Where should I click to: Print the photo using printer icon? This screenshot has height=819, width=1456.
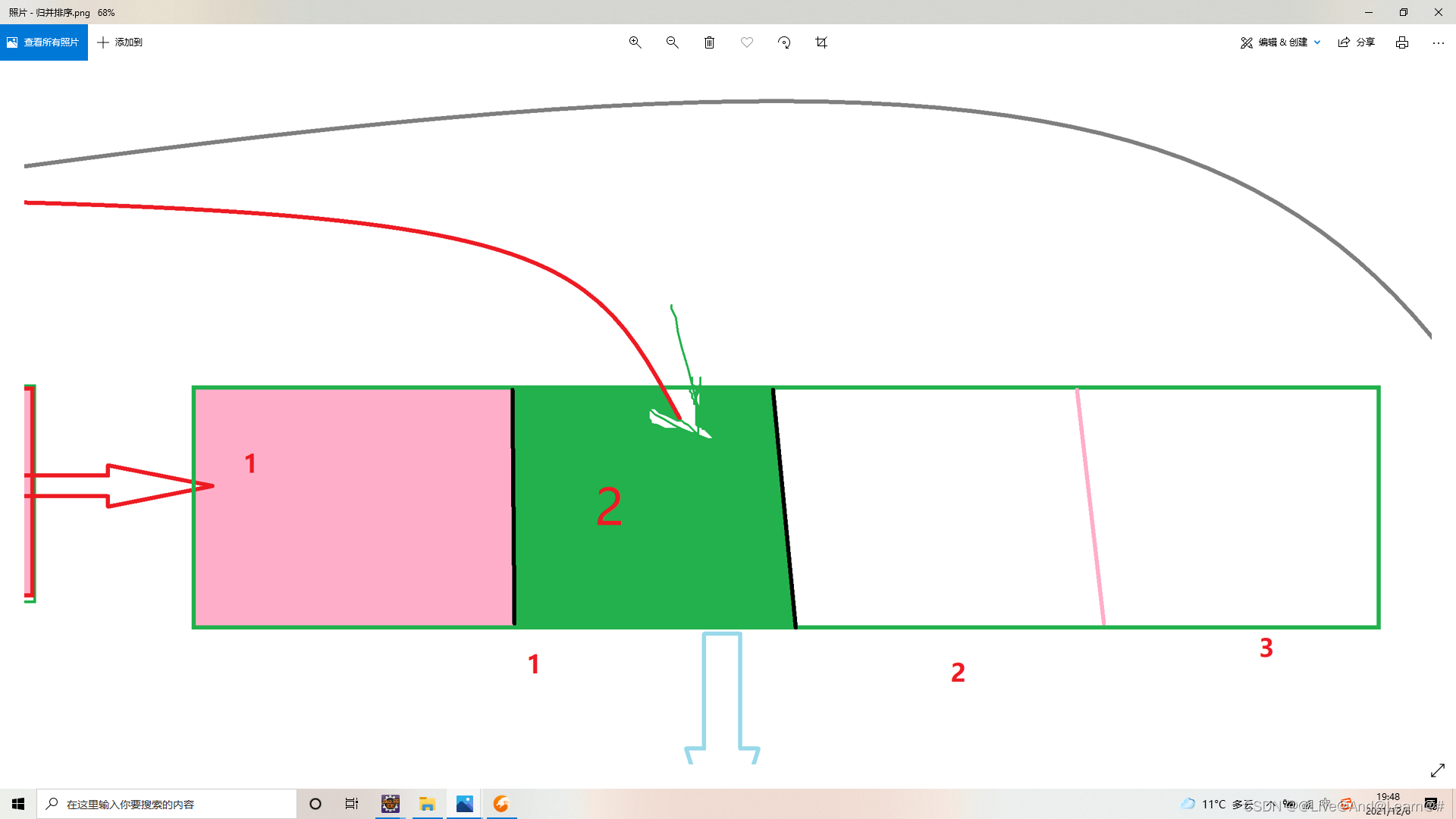pos(1402,42)
